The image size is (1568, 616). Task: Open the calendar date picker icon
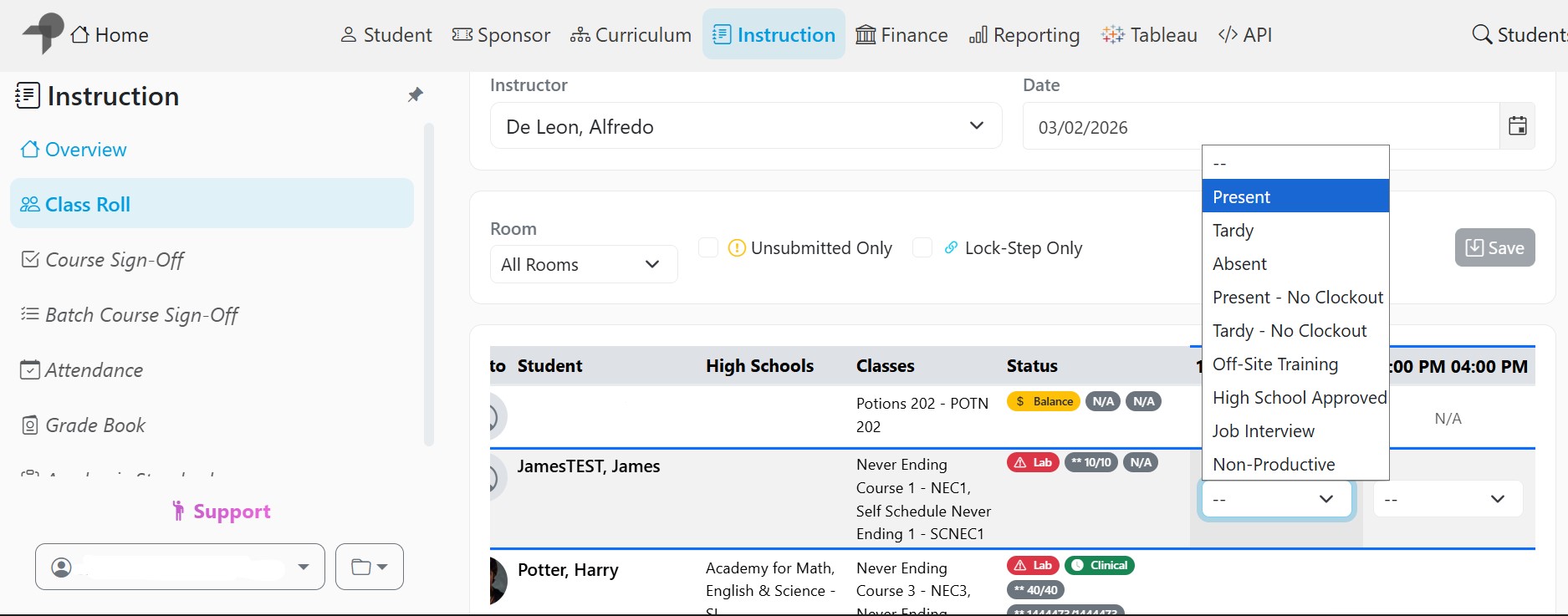(x=1517, y=126)
